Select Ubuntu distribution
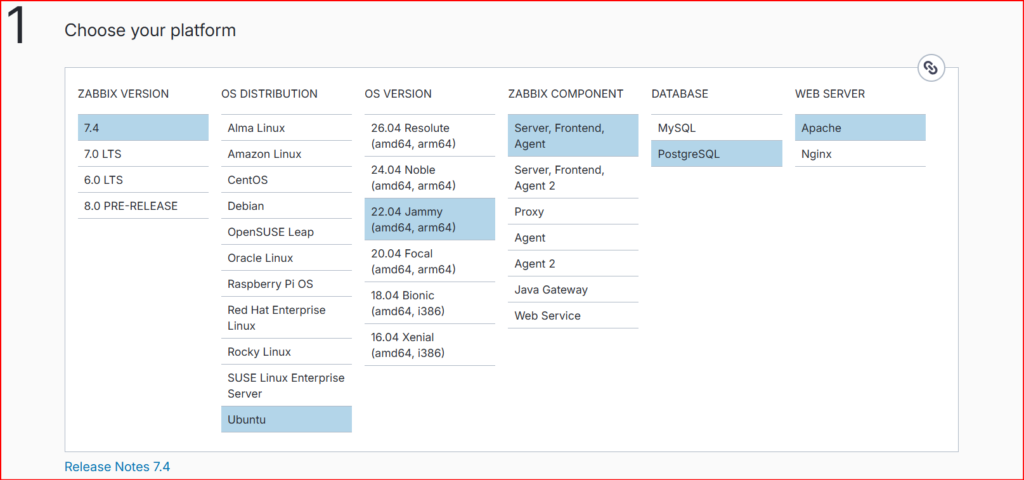 [x=286, y=419]
